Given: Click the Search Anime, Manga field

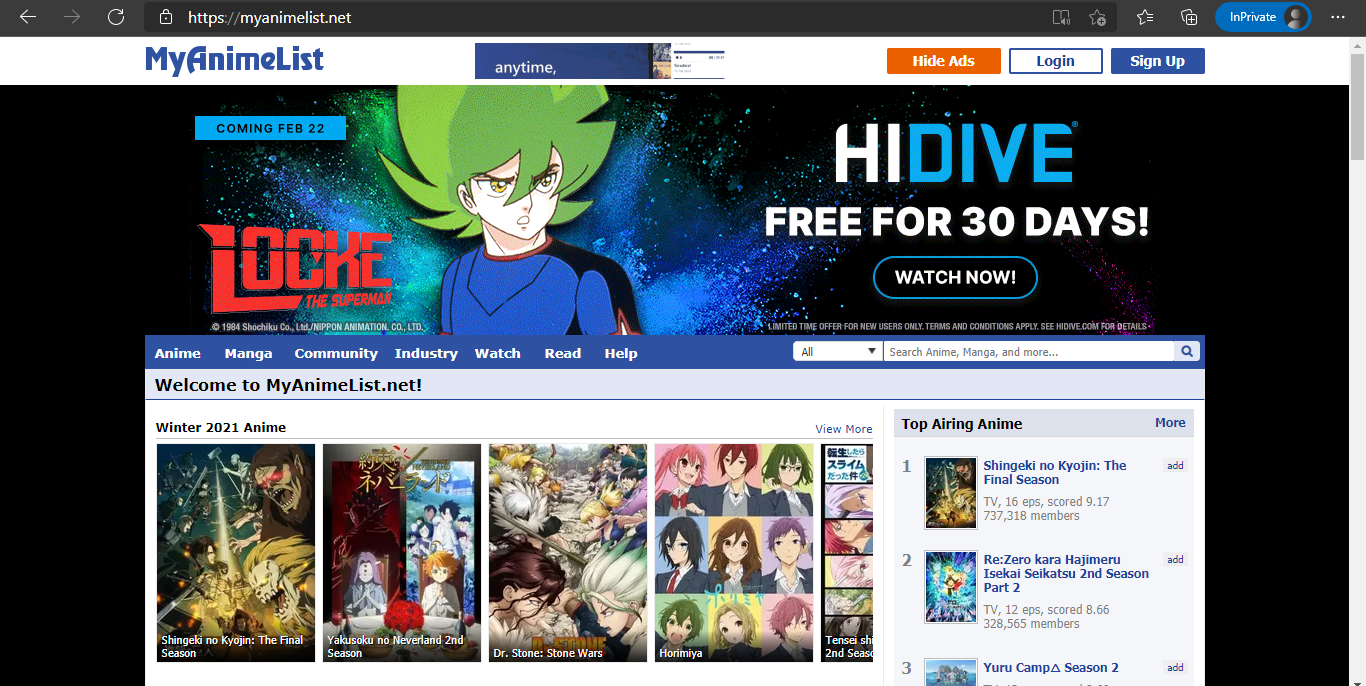Looking at the screenshot, I should [1029, 352].
